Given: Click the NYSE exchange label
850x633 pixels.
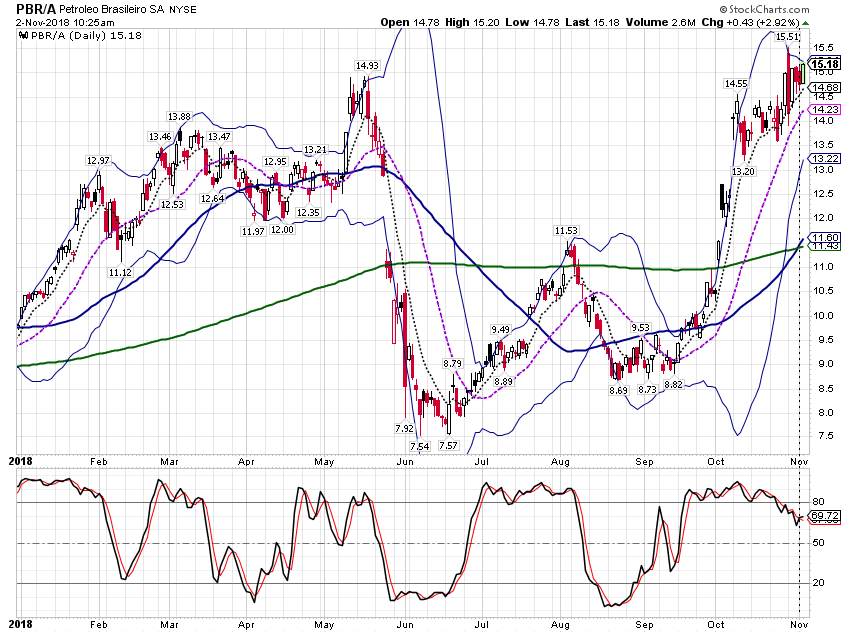Looking at the screenshot, I should click(183, 10).
